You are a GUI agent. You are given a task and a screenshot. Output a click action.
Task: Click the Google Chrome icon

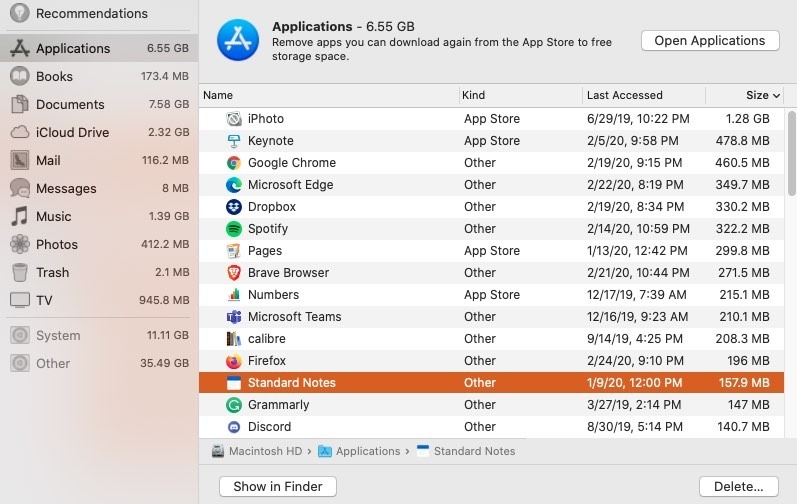tap(234, 163)
